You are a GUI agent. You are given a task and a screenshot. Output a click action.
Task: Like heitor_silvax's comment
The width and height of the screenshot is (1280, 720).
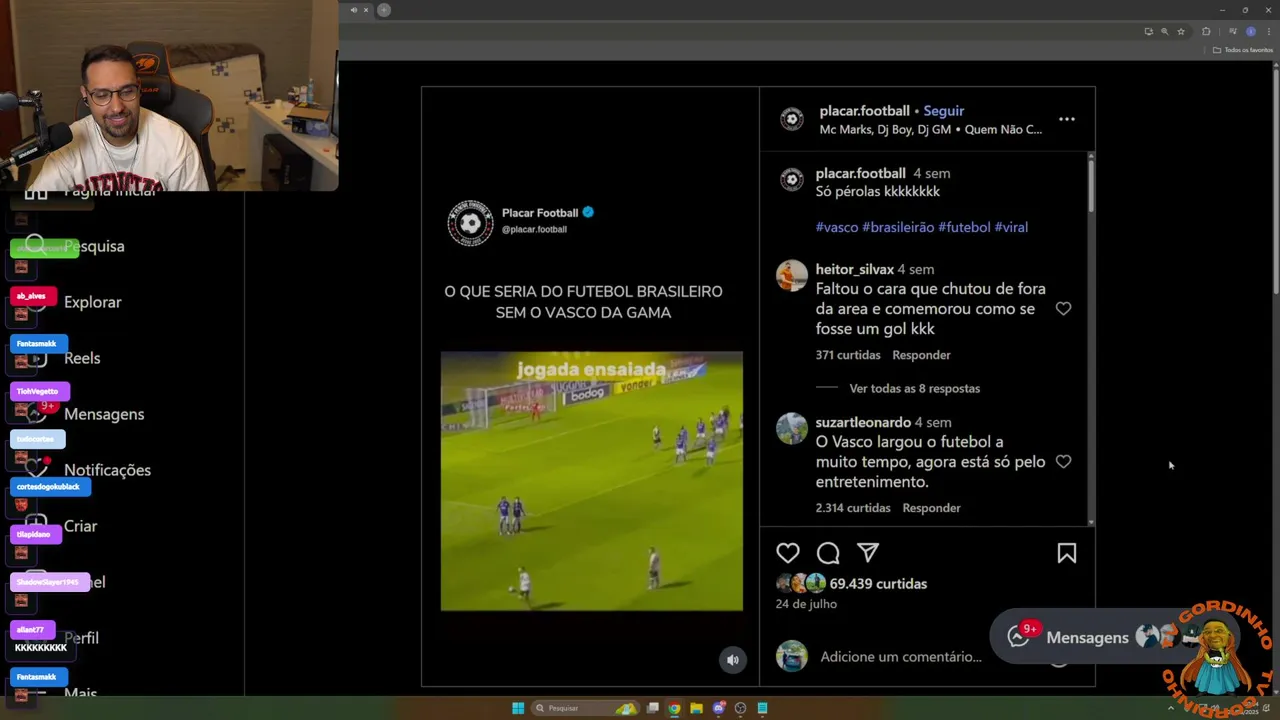tap(1063, 309)
